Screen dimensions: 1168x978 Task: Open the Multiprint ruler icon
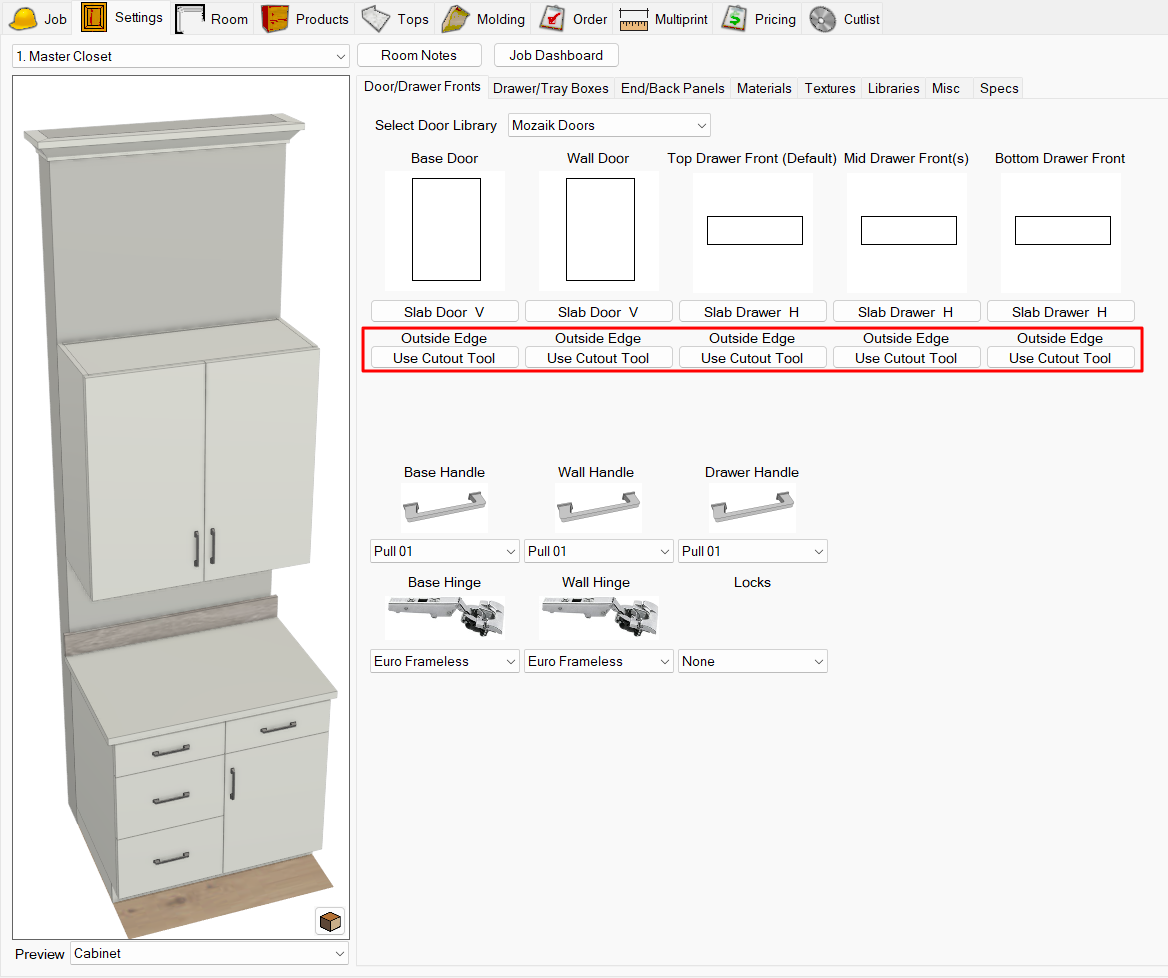click(634, 19)
